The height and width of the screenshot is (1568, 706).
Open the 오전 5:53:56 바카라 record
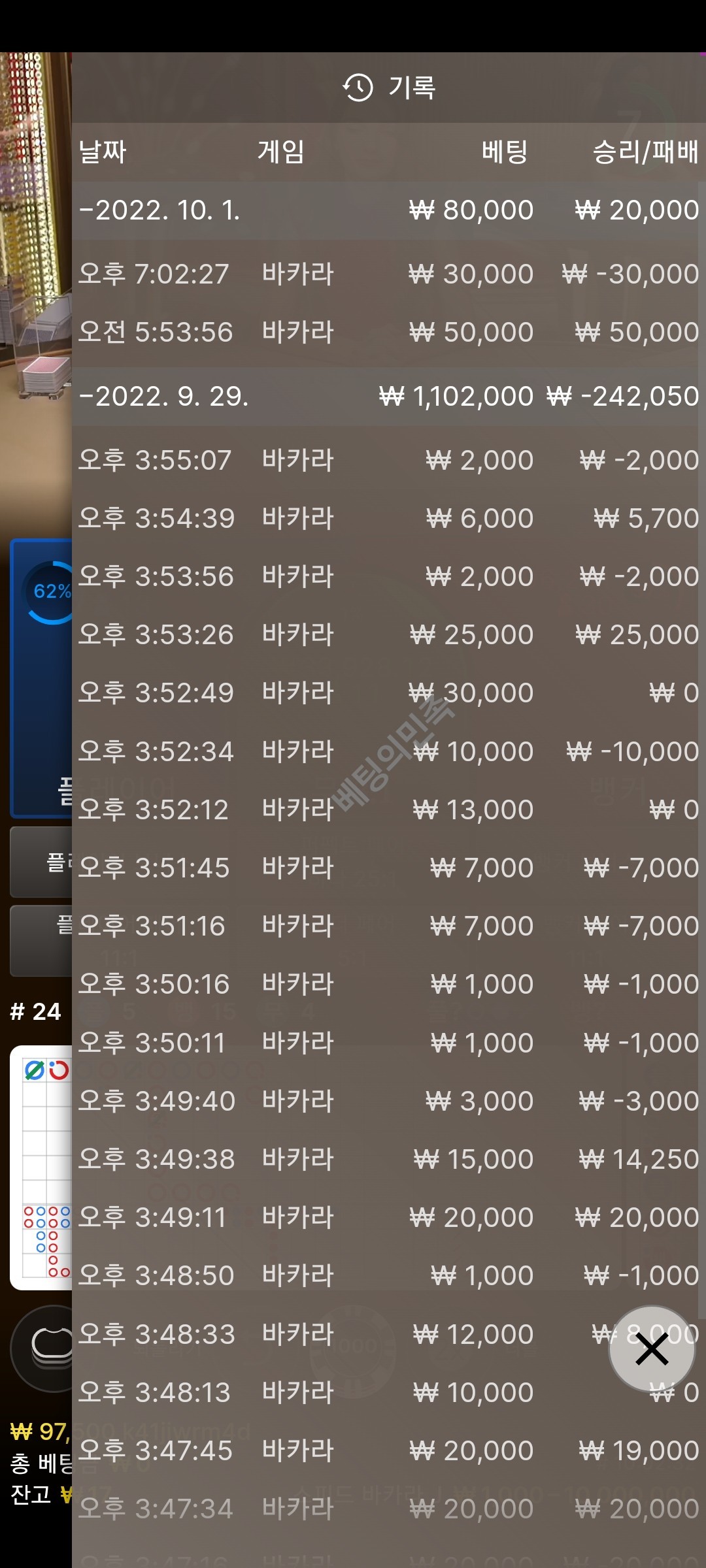[389, 332]
